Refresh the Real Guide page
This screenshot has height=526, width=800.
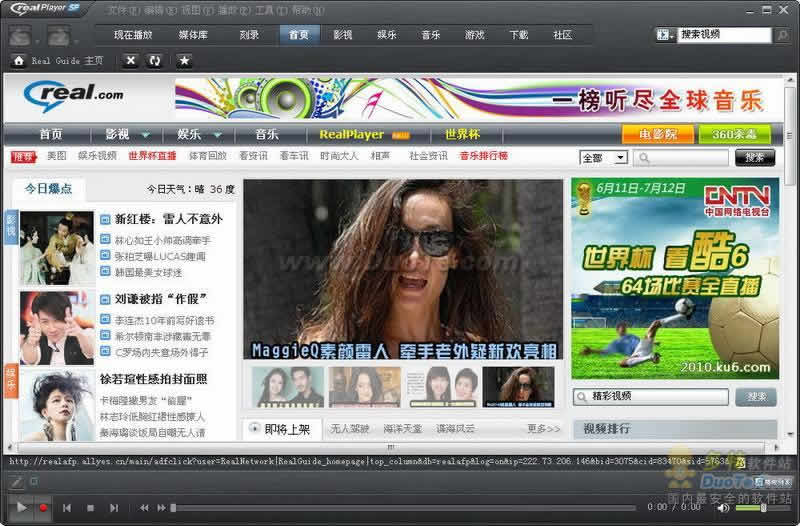click(155, 61)
